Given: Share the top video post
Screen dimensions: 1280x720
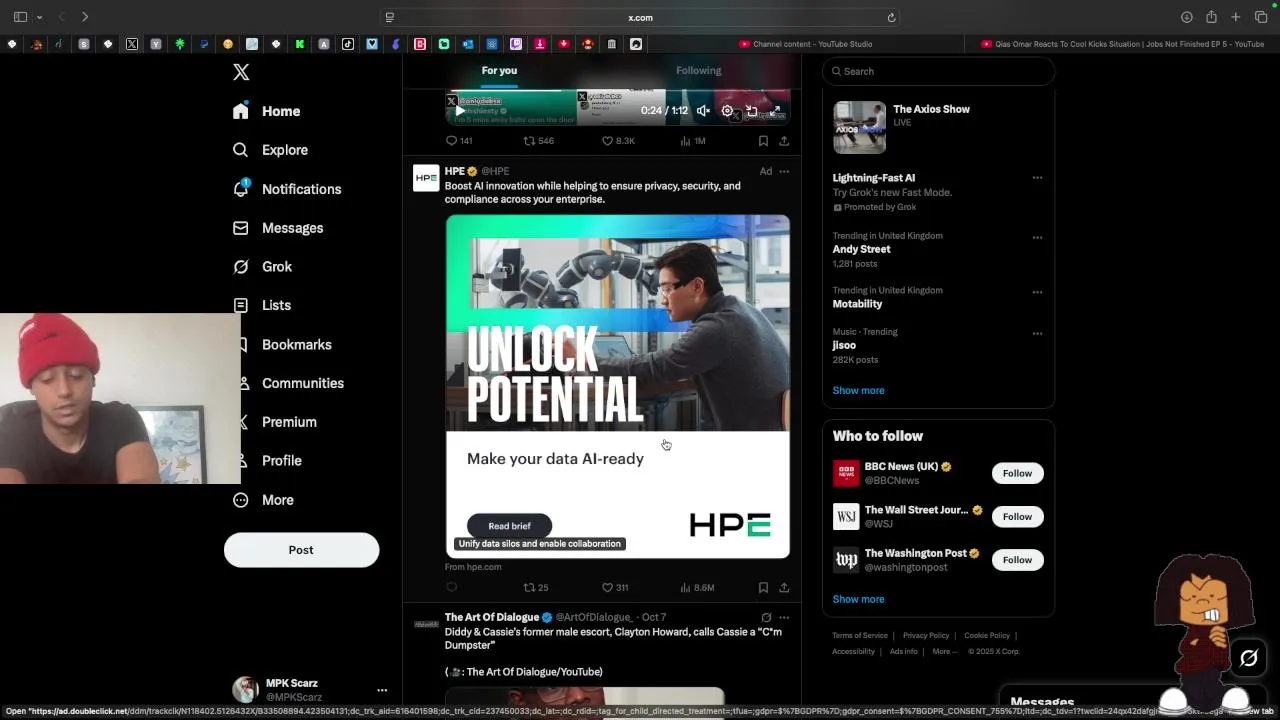Looking at the screenshot, I should [784, 141].
